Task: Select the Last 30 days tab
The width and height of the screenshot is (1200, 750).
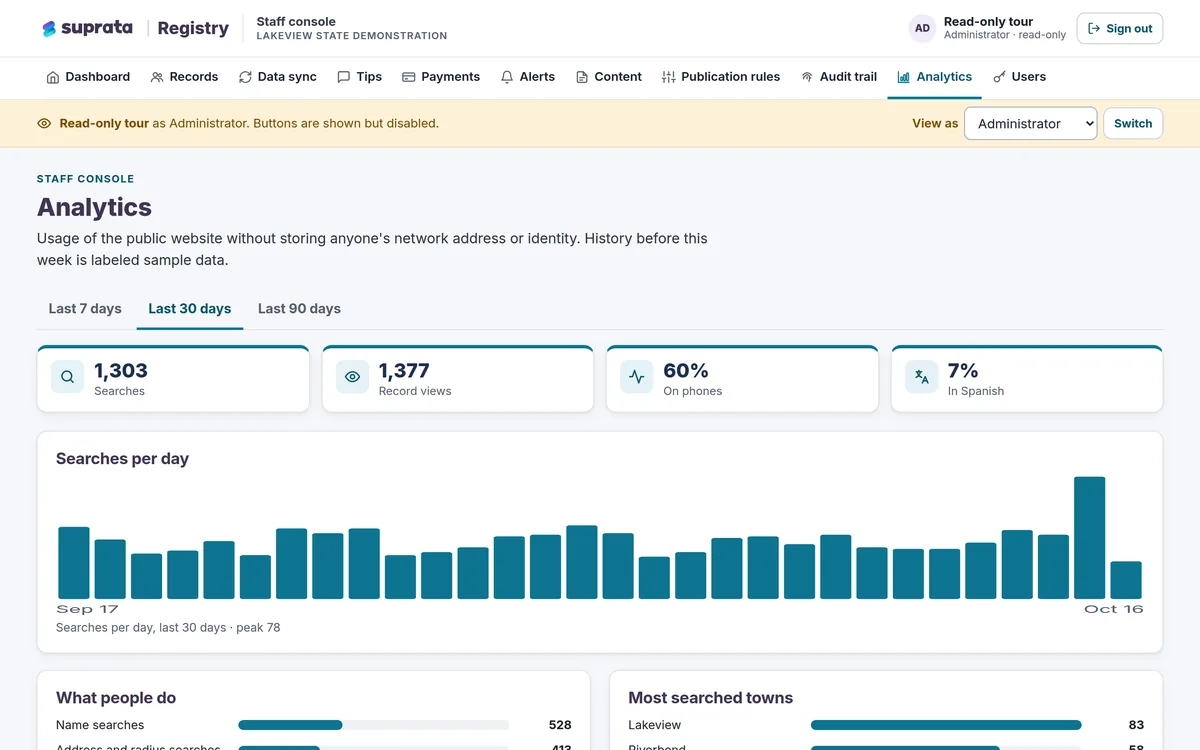Action: point(190,308)
